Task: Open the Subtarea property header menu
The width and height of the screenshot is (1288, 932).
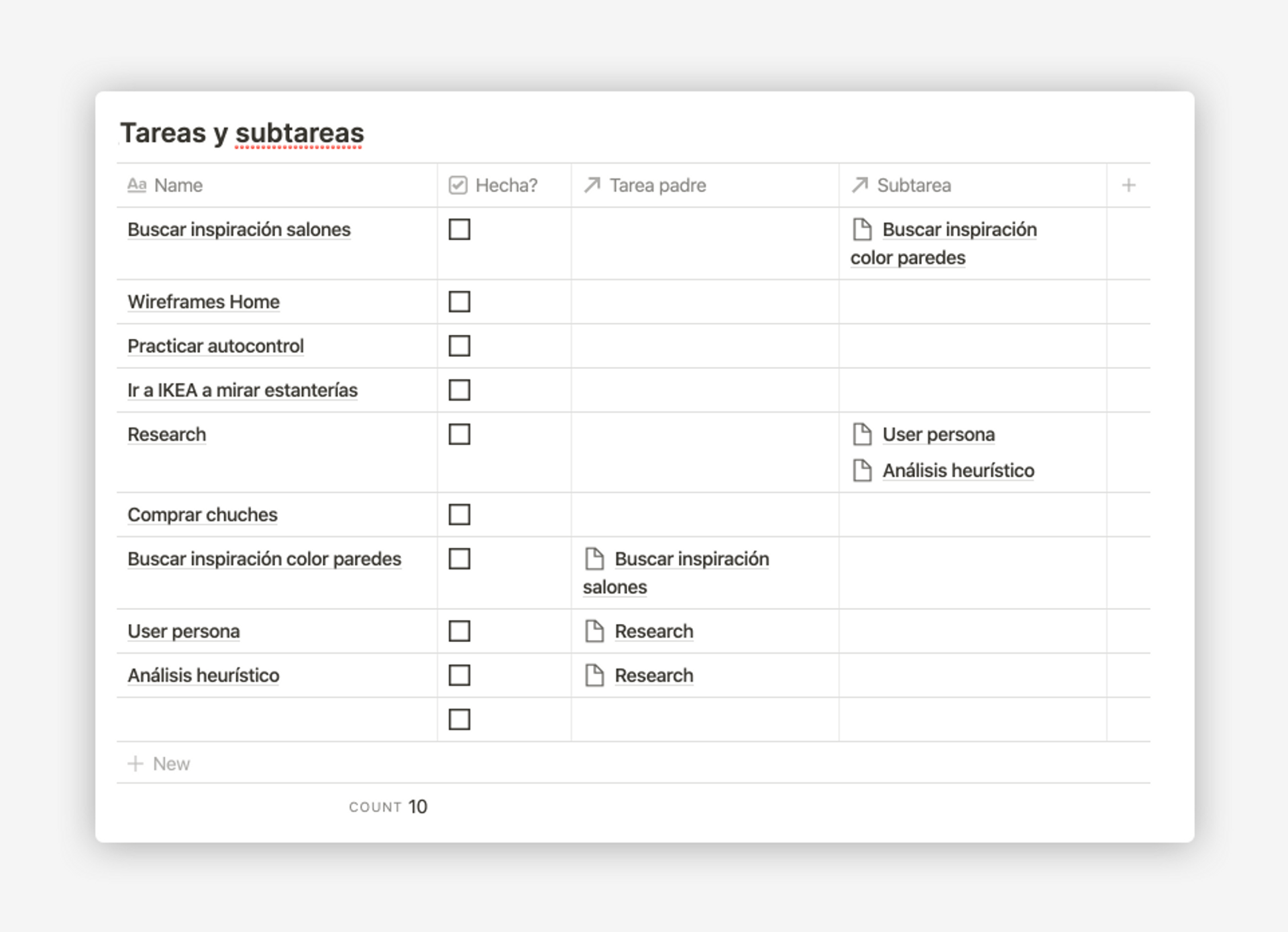Action: tap(914, 185)
